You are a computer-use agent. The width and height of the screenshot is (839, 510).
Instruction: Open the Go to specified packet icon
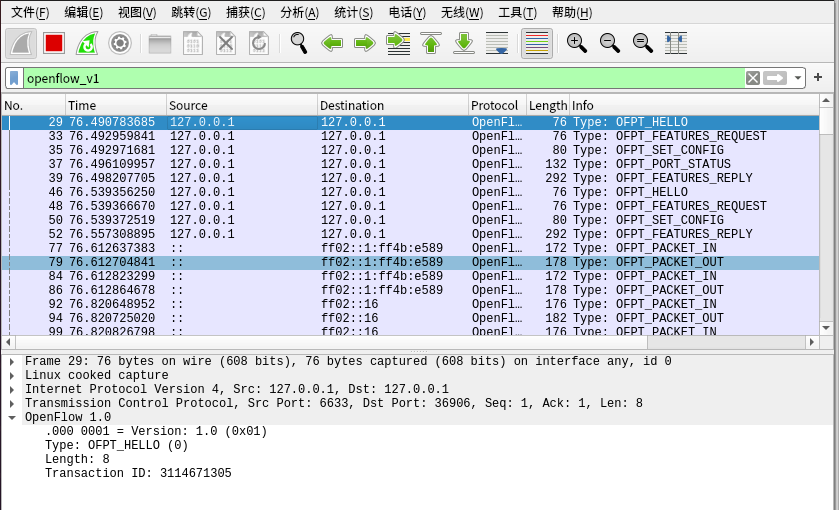coord(398,43)
